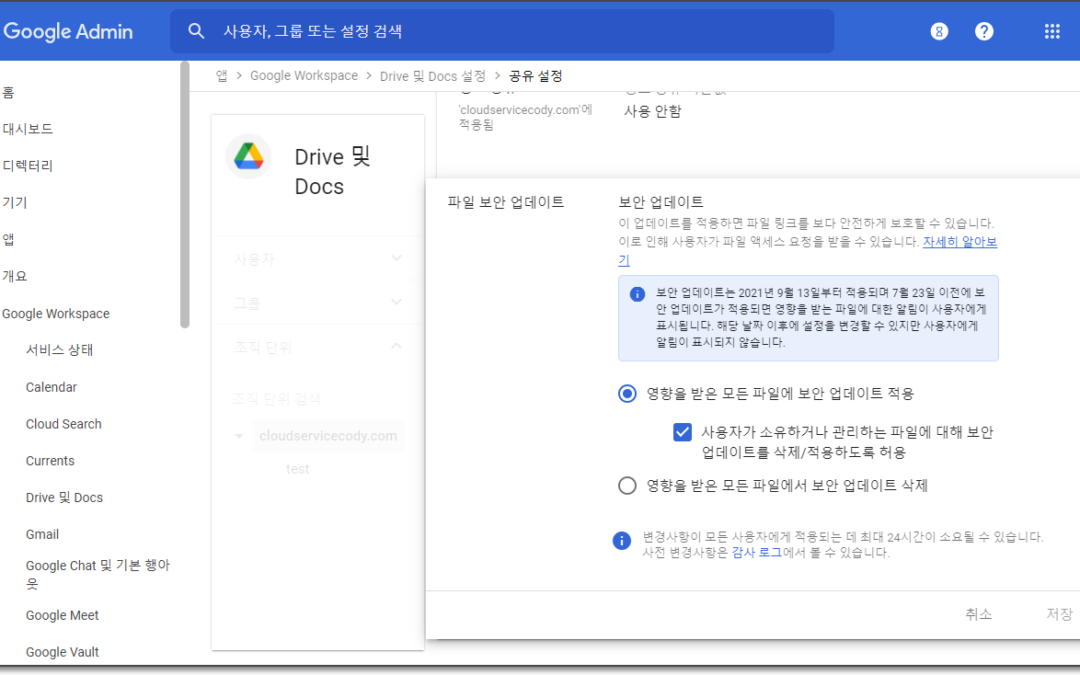
Task: Open Google Meet in the sidebar
Action: tap(62, 615)
